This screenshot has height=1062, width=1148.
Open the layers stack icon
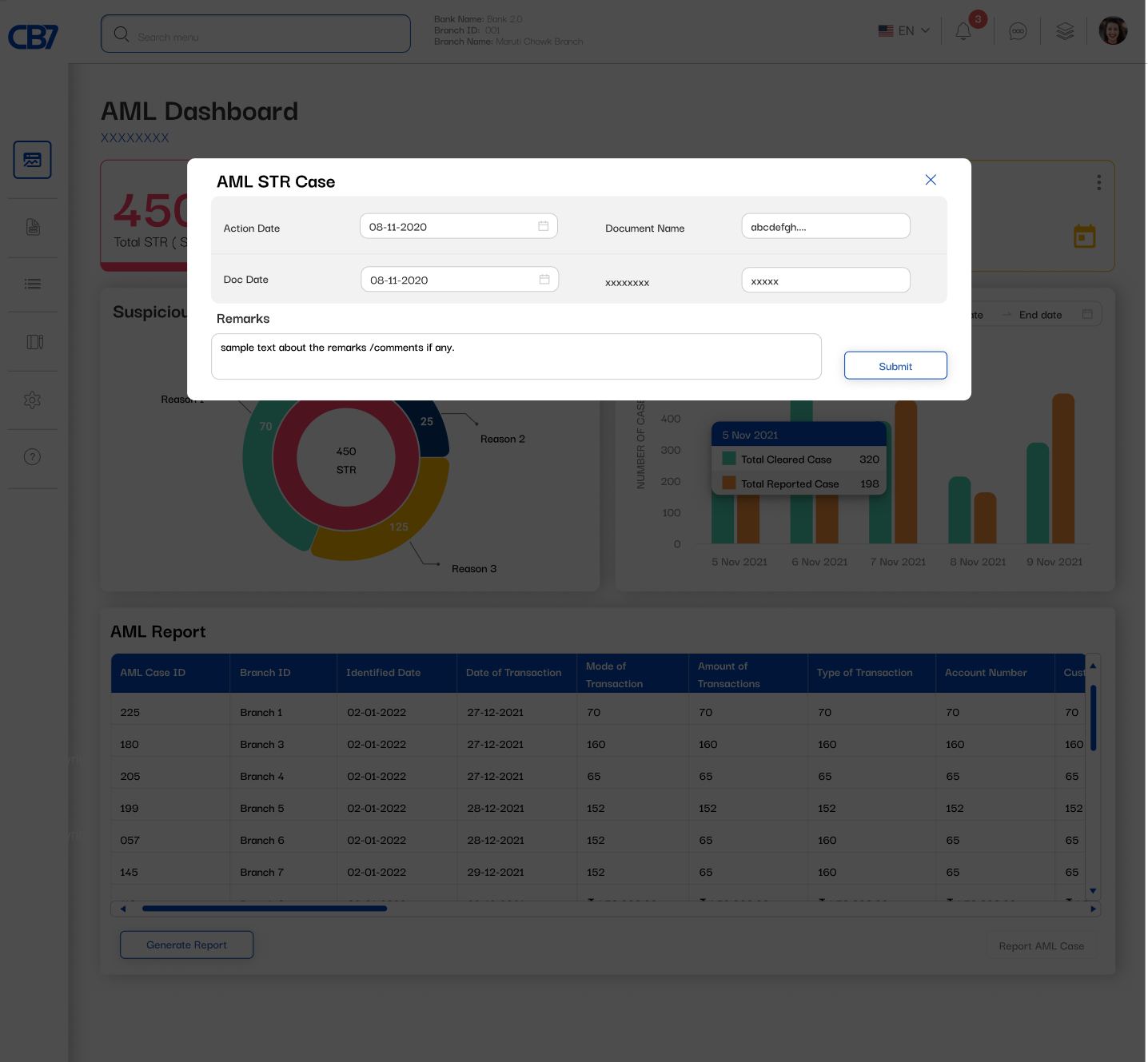[x=1065, y=31]
